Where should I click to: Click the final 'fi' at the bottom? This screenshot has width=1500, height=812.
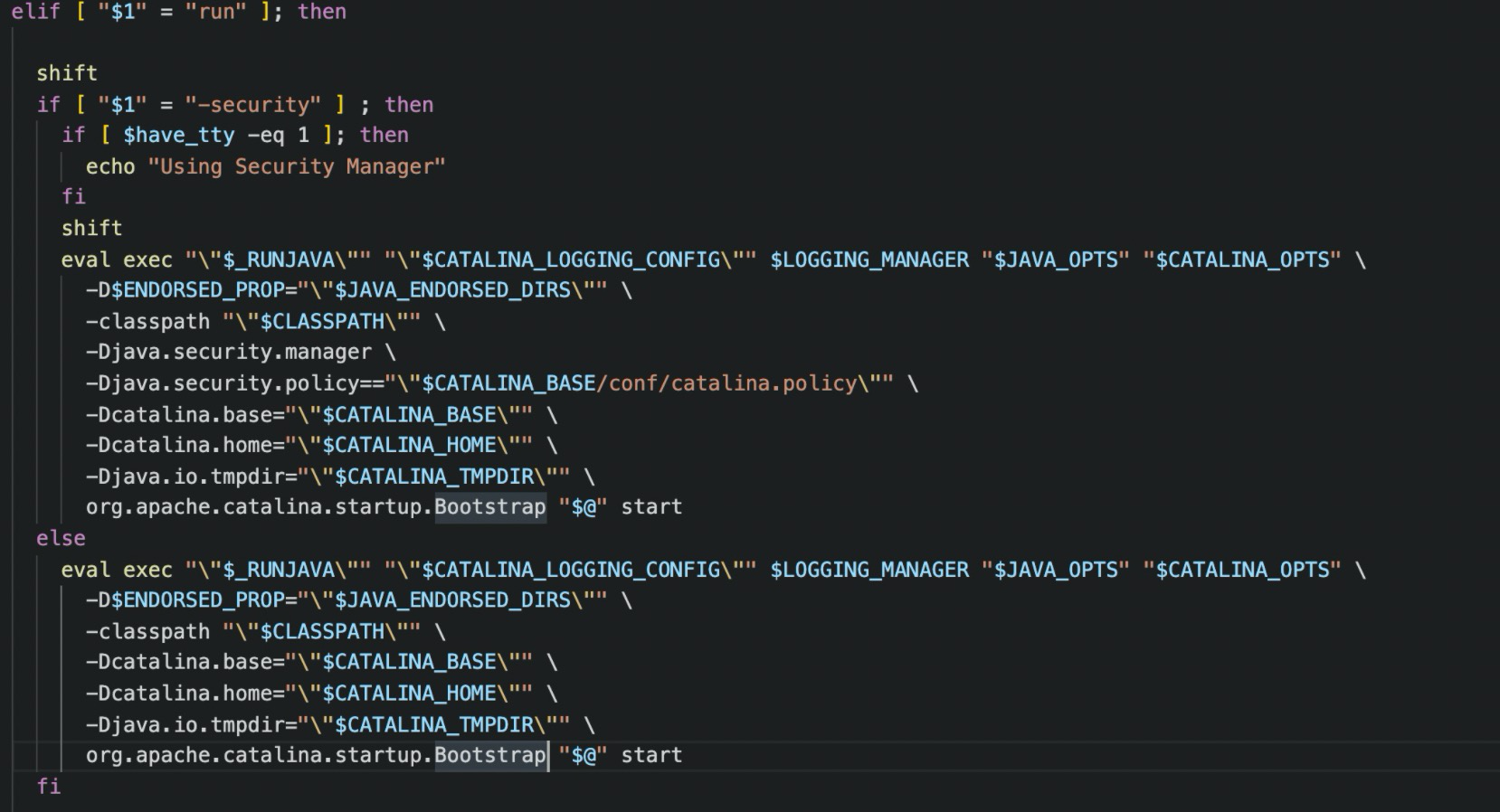[x=49, y=787]
